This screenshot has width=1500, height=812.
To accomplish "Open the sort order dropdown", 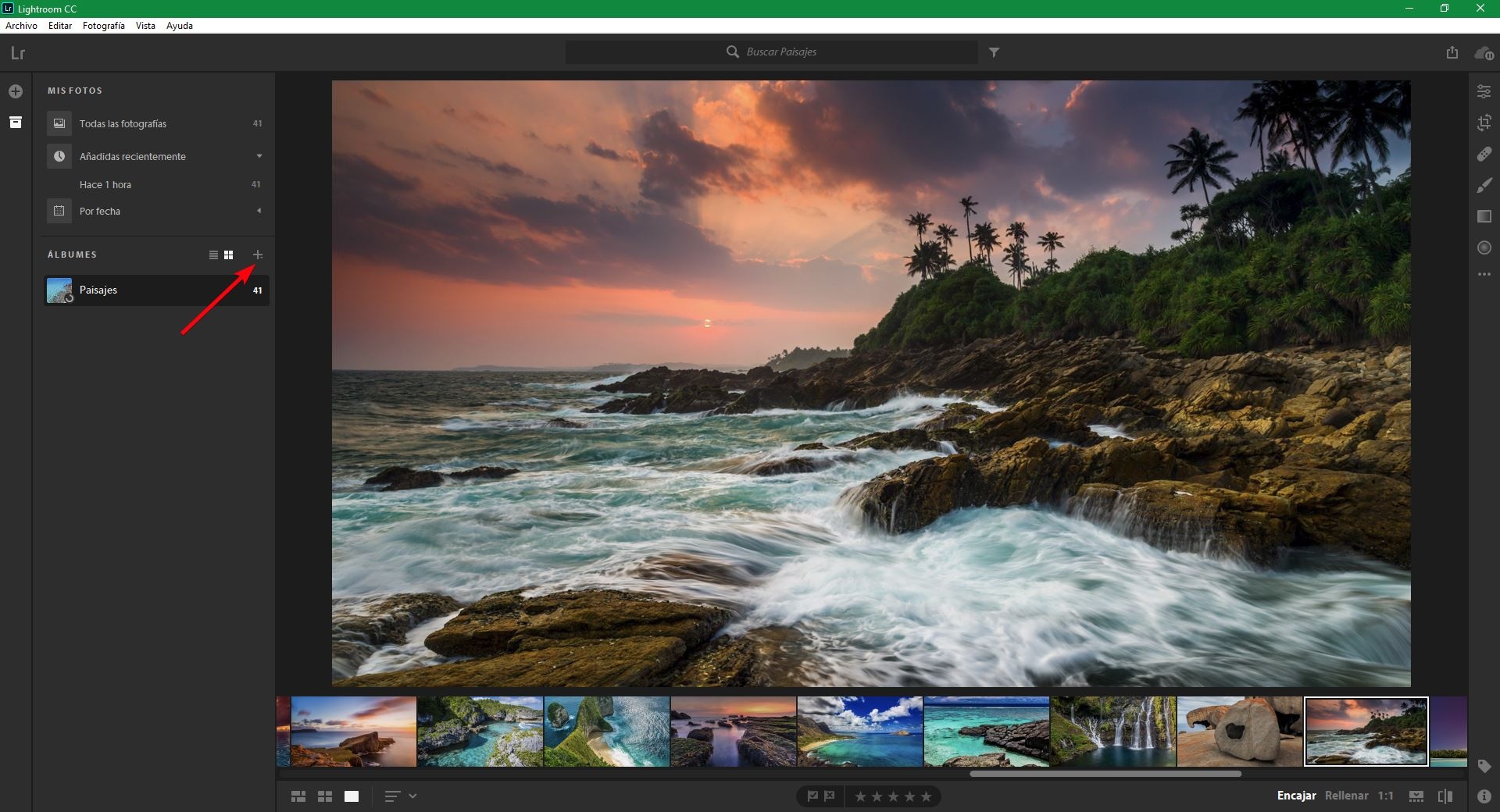I will (401, 796).
